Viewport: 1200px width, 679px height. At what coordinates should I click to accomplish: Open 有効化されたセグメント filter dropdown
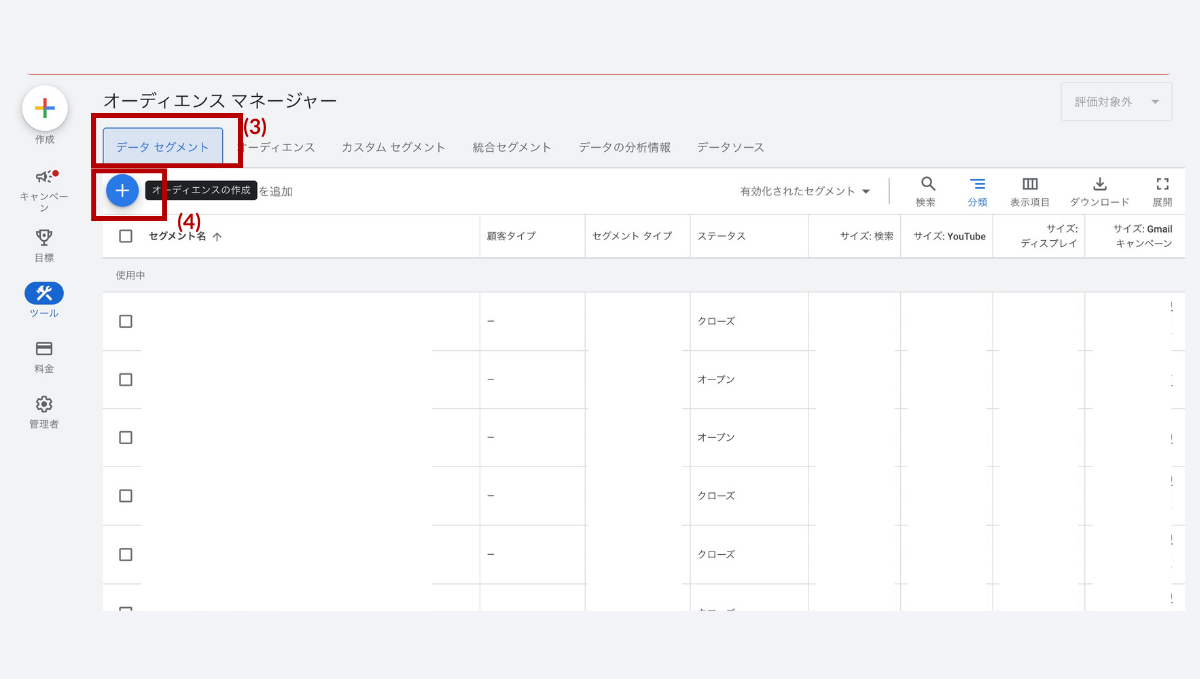tap(805, 191)
